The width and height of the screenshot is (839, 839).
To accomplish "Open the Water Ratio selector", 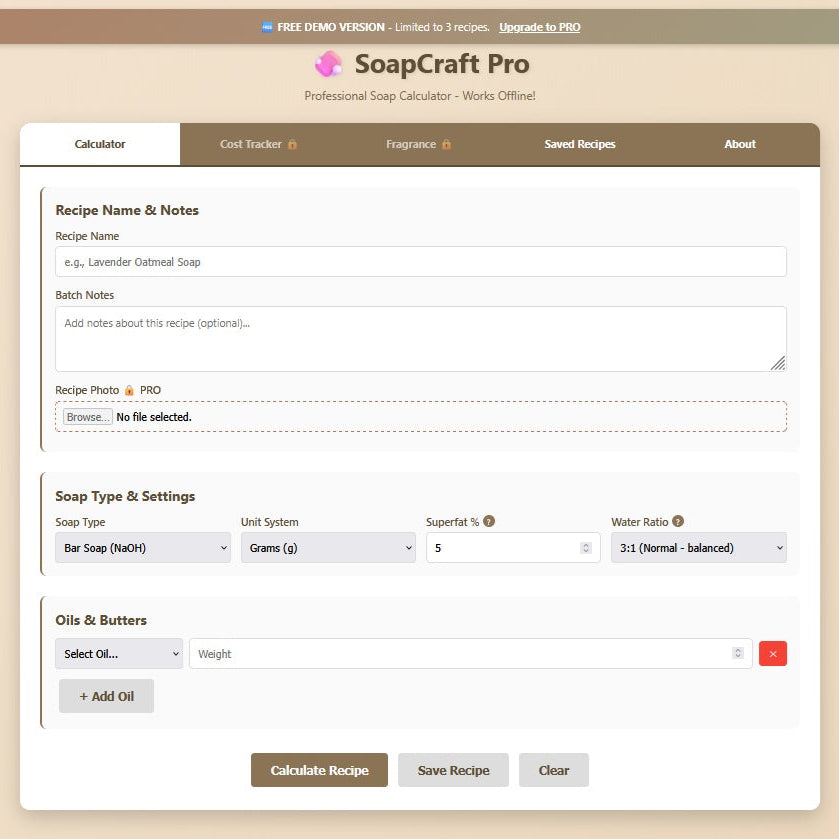I will (698, 548).
